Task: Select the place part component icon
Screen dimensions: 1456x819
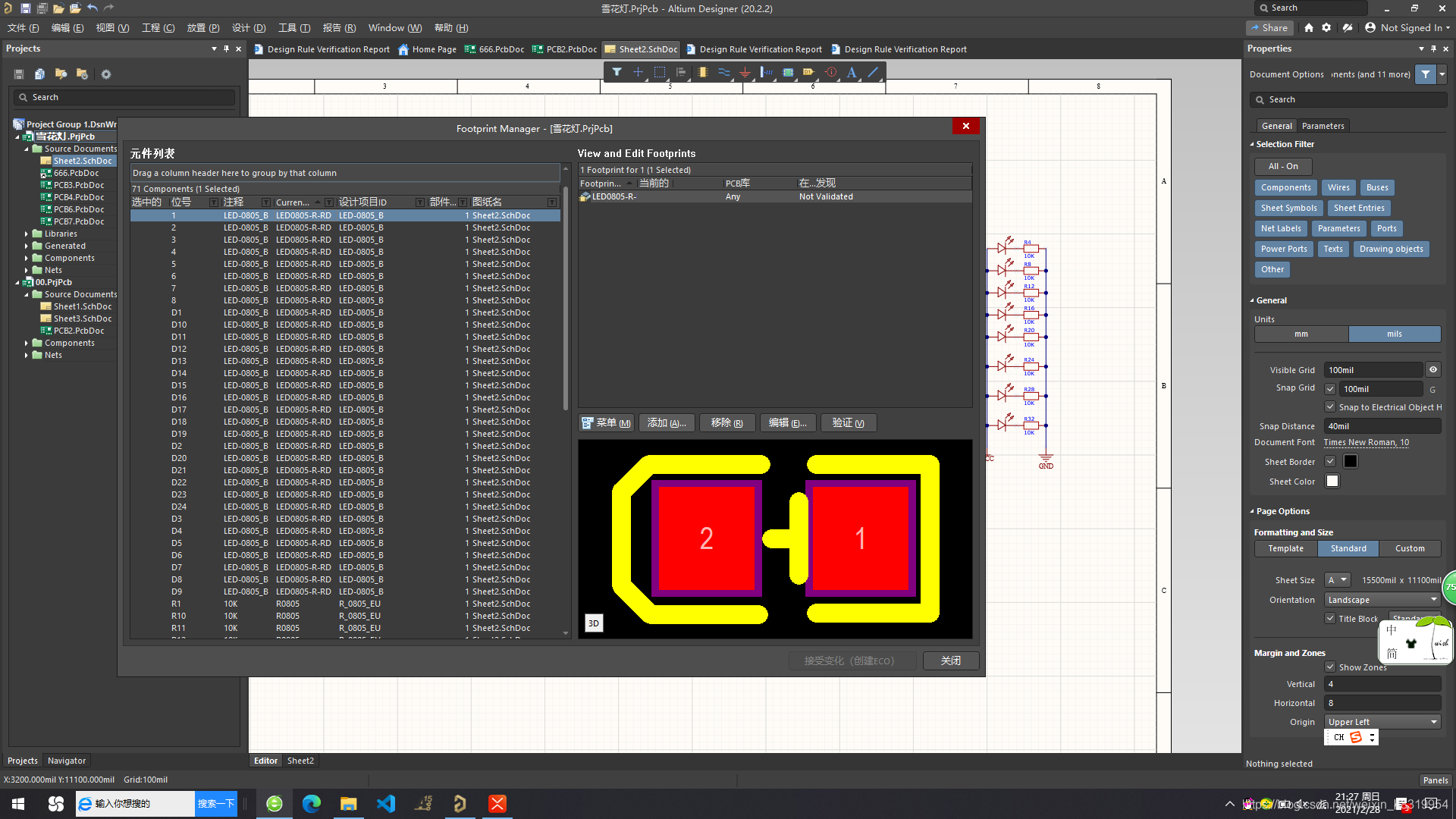Action: [703, 72]
